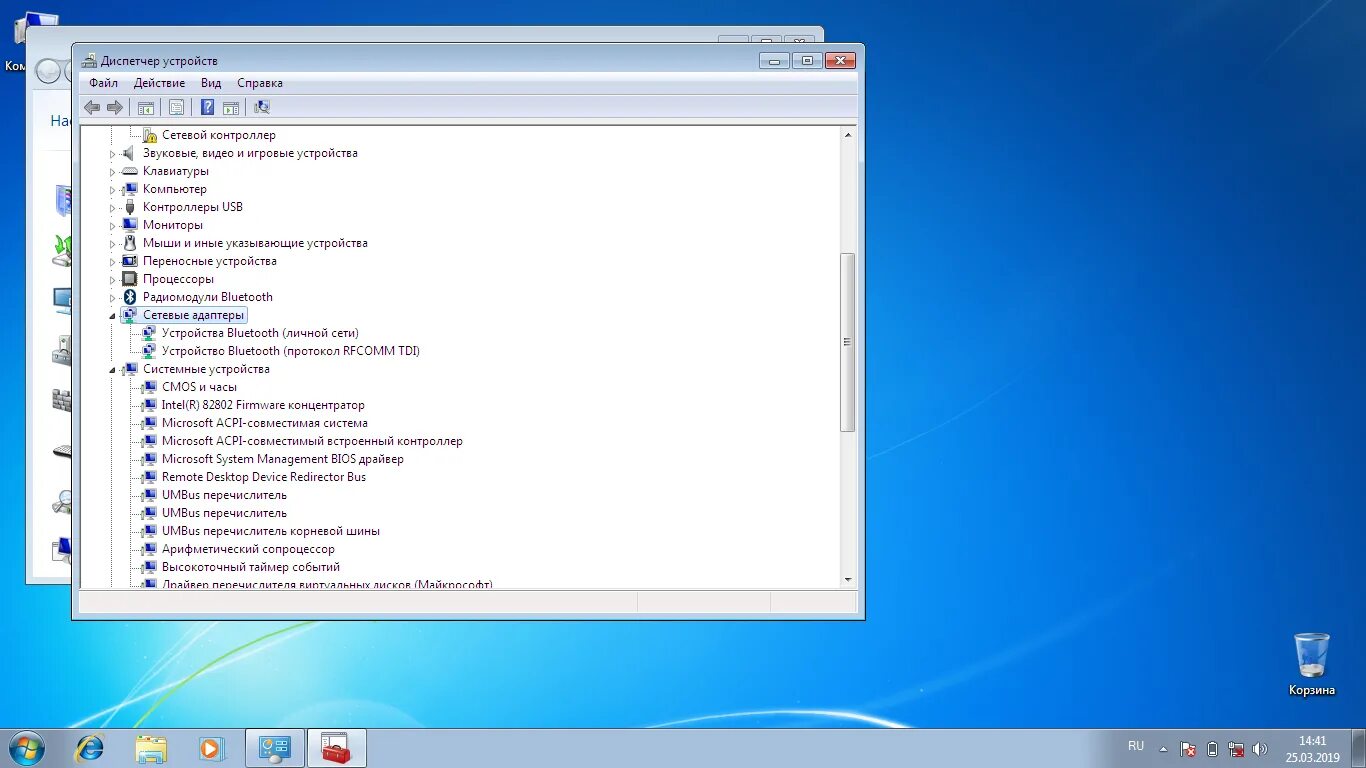Open Windows Explorer folder on the taskbar
The height and width of the screenshot is (768, 1366).
[151, 747]
